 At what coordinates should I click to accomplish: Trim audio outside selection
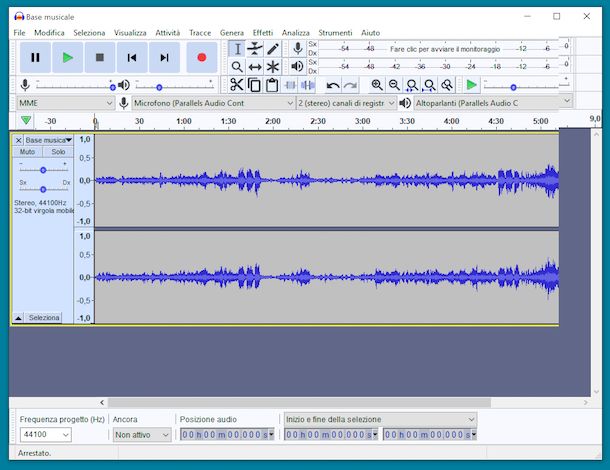point(290,85)
